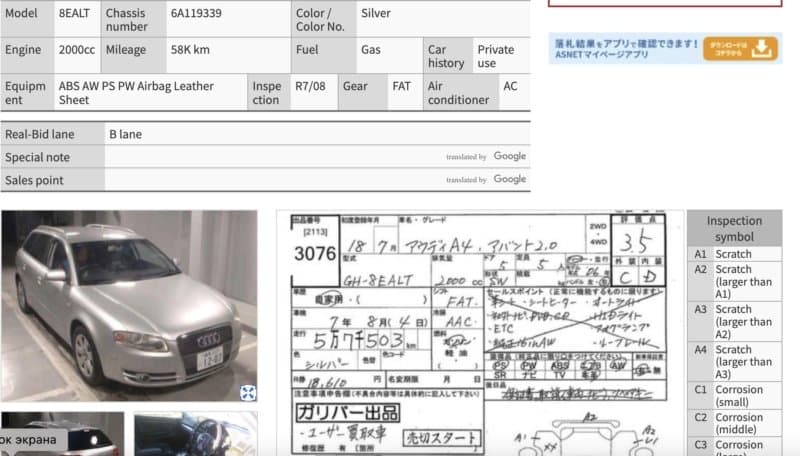Select Real-Bid lane value B lane
Screen dimensions: 800x456
tap(126, 134)
